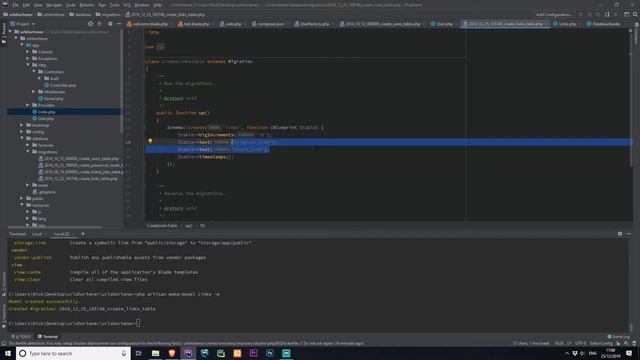
Task: Open Search Everywhere magnifier icon
Action: [635, 14]
